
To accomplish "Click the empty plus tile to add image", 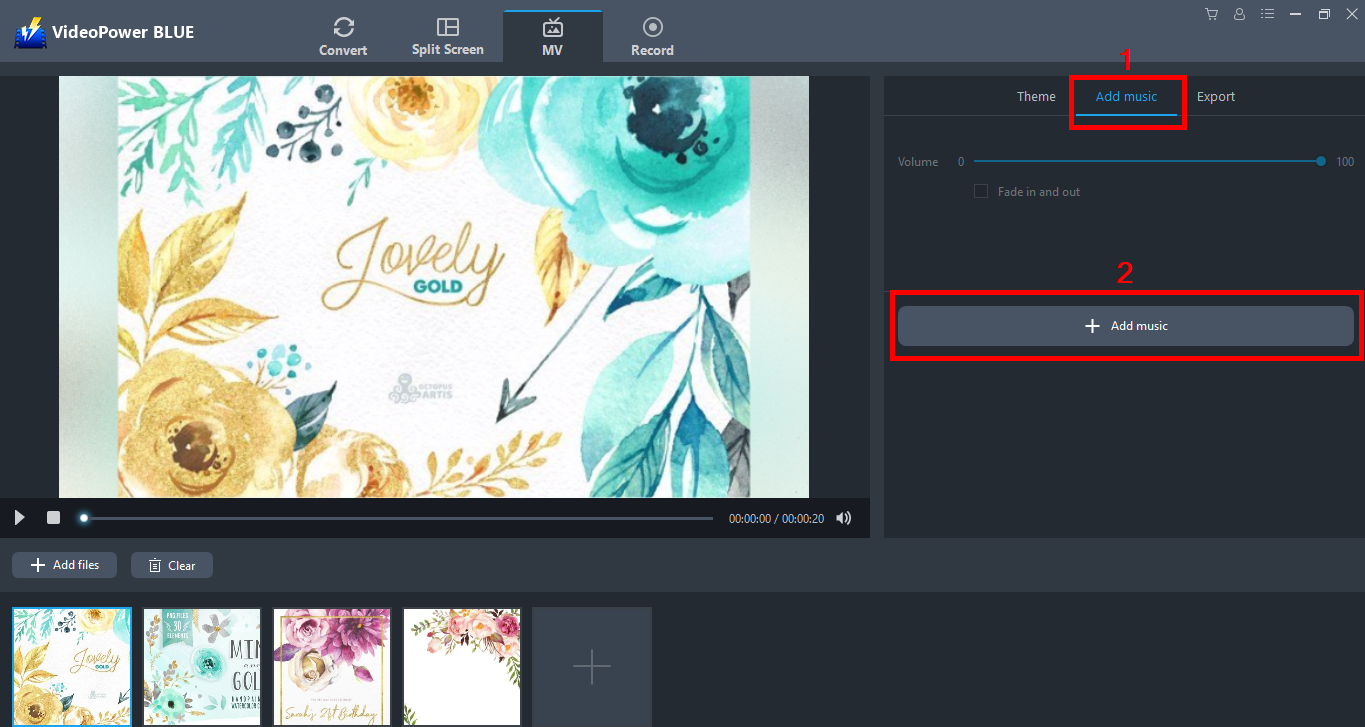I will point(591,666).
